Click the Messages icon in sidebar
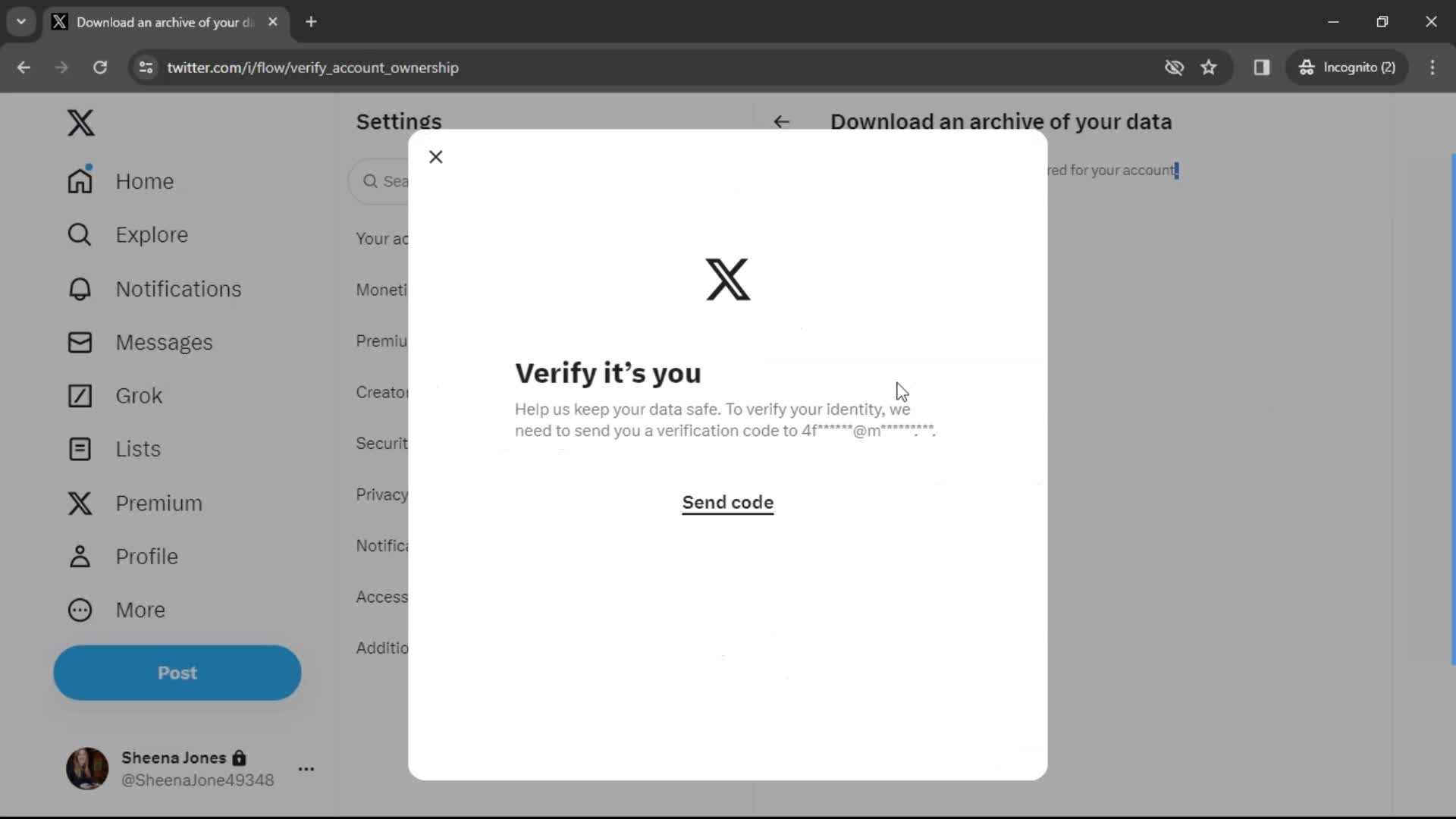 click(78, 342)
